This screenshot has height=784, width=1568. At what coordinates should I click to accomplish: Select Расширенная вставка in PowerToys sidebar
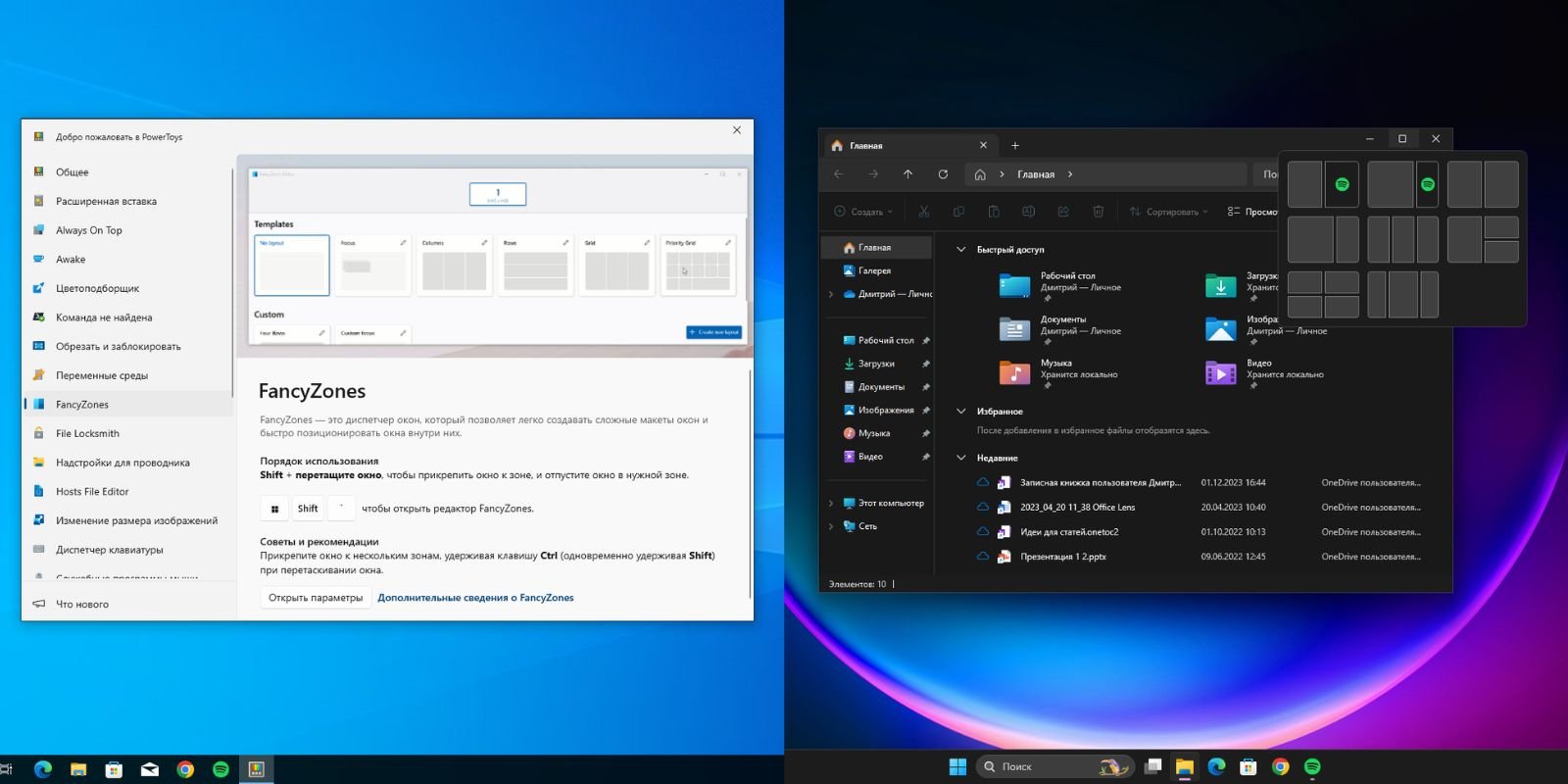(128, 201)
